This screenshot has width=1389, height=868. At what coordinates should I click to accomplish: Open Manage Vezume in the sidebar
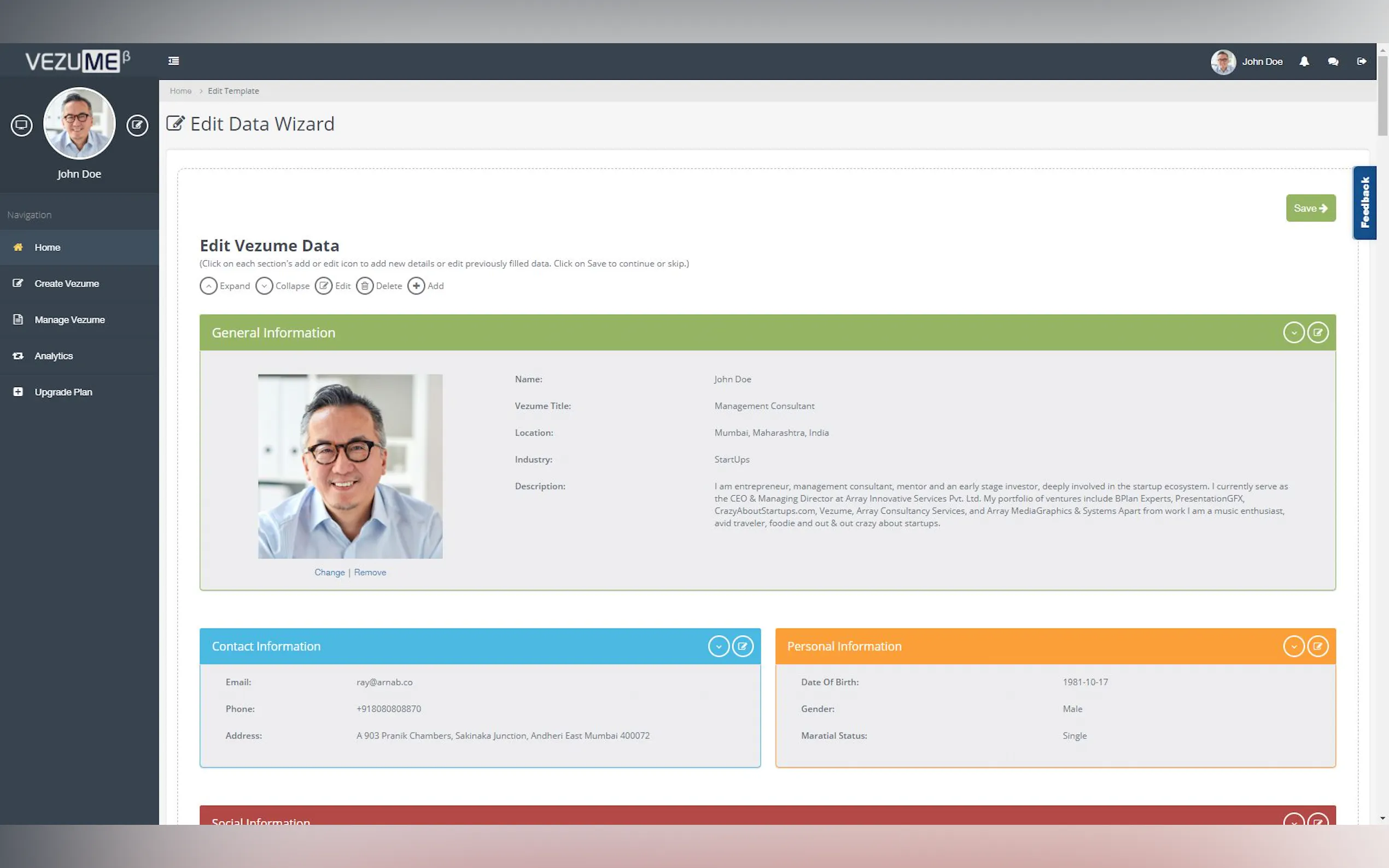click(79, 320)
